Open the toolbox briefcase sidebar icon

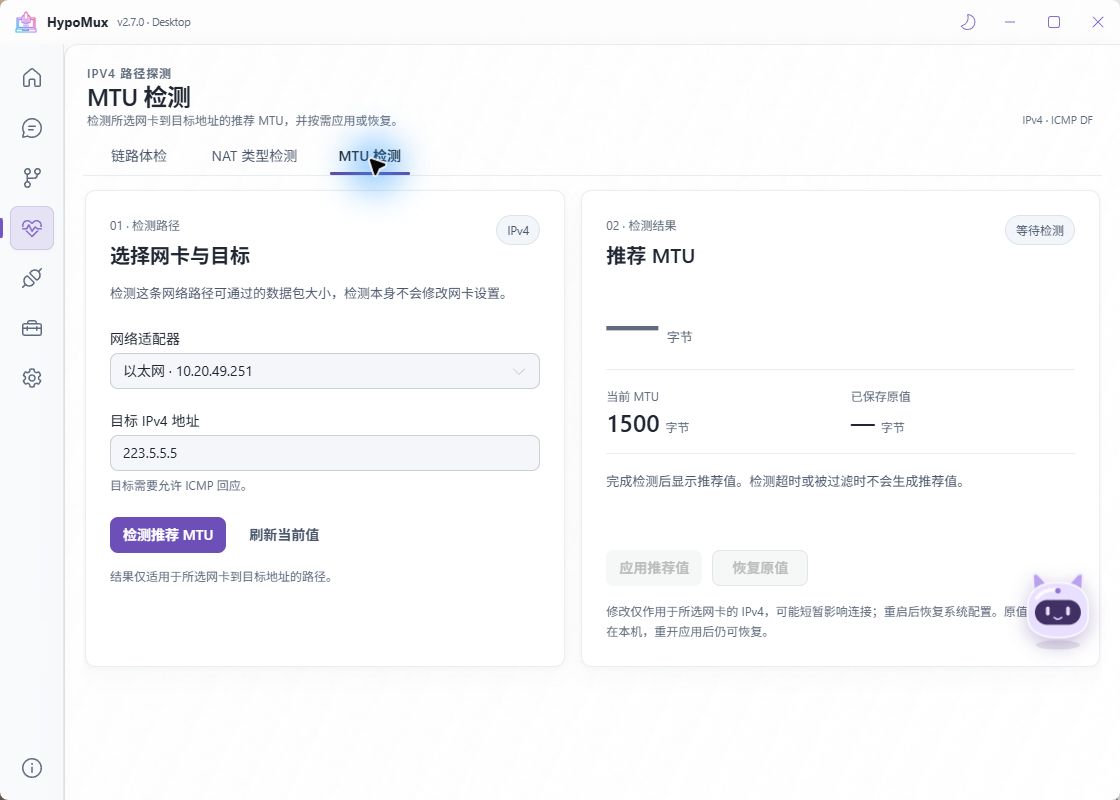[x=31, y=328]
